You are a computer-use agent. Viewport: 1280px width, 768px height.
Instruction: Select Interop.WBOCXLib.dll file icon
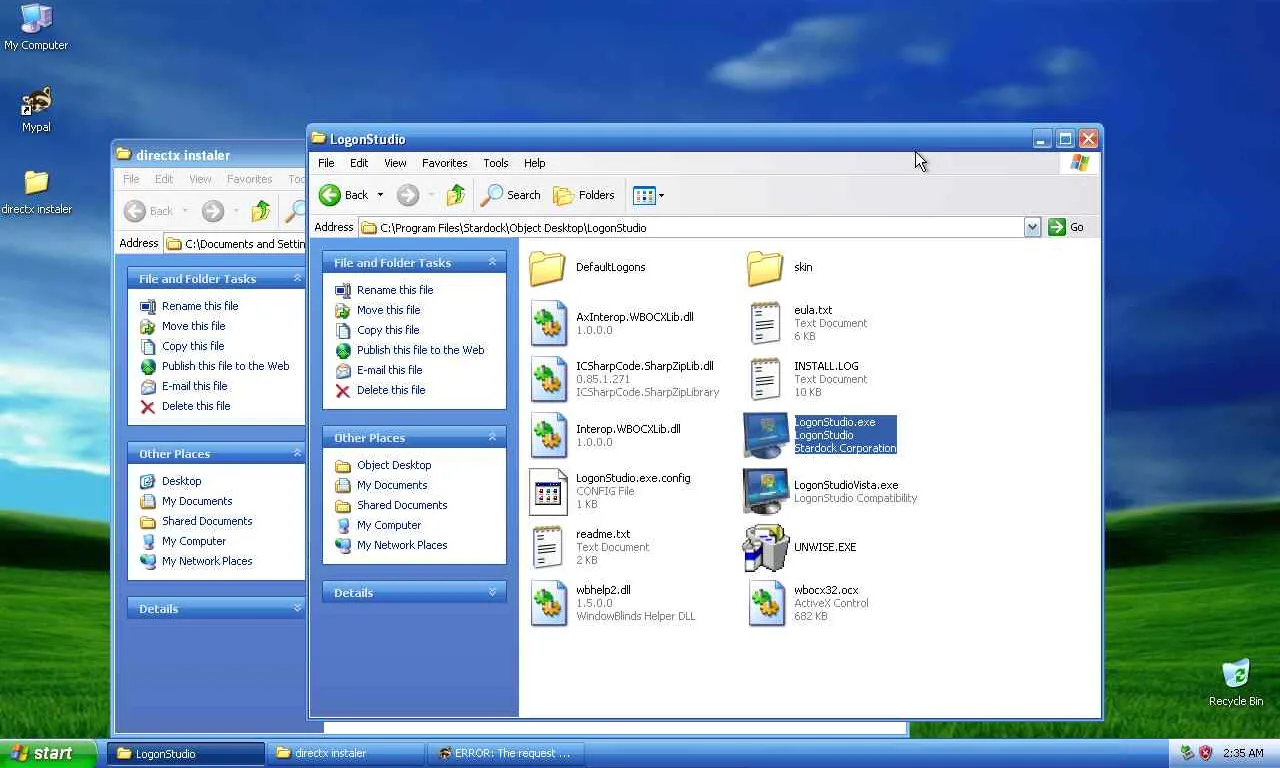coord(548,435)
